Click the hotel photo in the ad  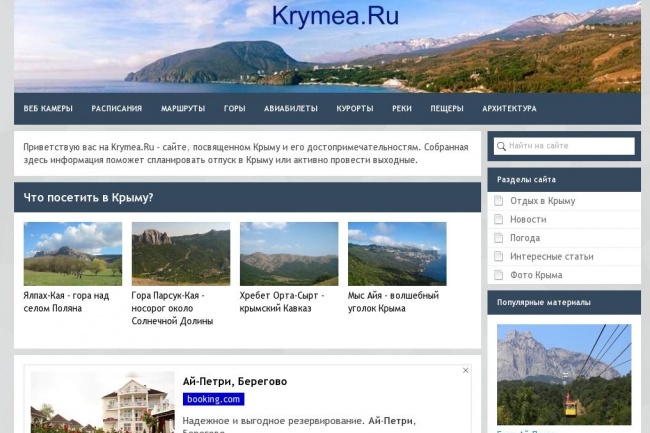pos(102,402)
